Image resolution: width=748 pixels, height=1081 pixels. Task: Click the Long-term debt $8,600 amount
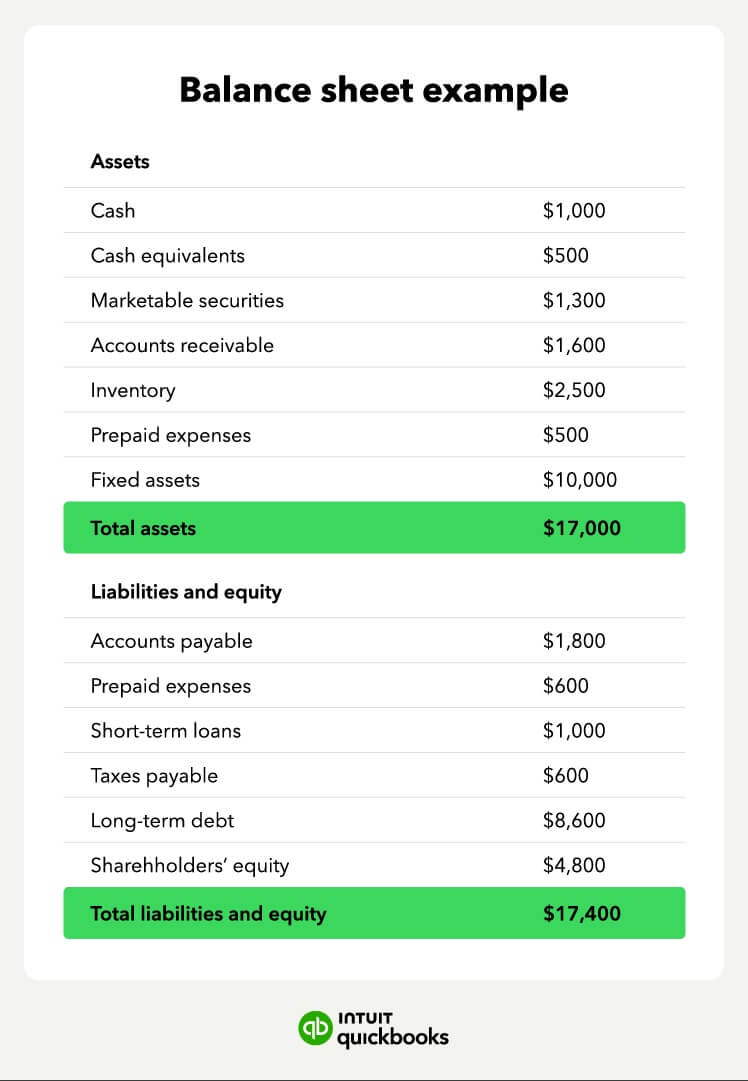[574, 821]
